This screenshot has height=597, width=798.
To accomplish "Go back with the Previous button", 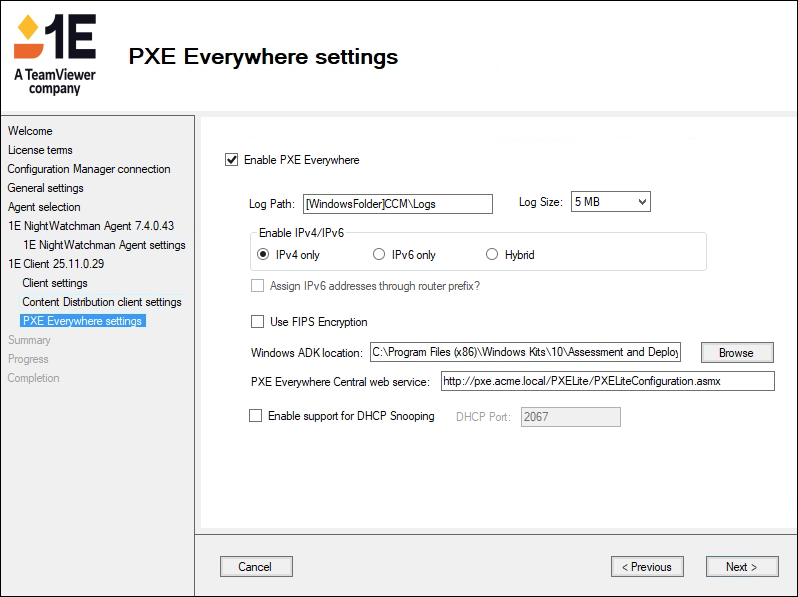I will [647, 567].
